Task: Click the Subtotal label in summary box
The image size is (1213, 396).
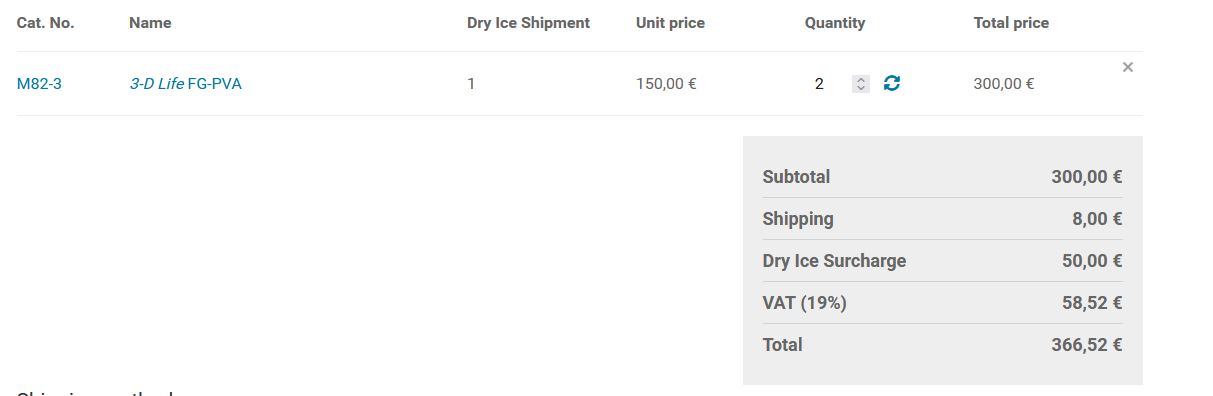Action: 796,177
